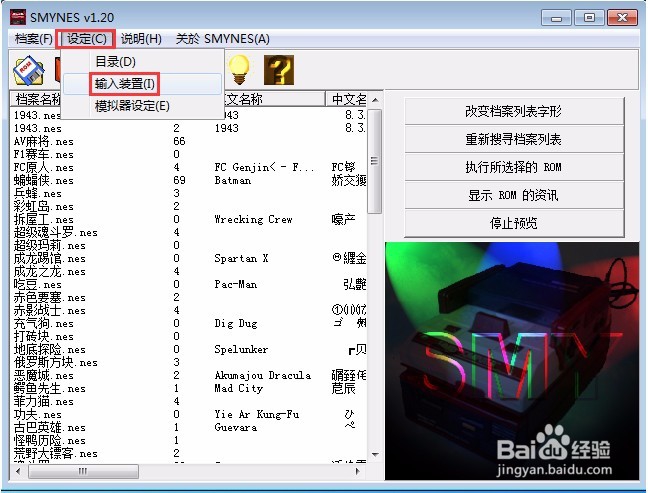Choose 目录(D) from the settings menu
The height and width of the screenshot is (493, 648).
click(x=115, y=62)
